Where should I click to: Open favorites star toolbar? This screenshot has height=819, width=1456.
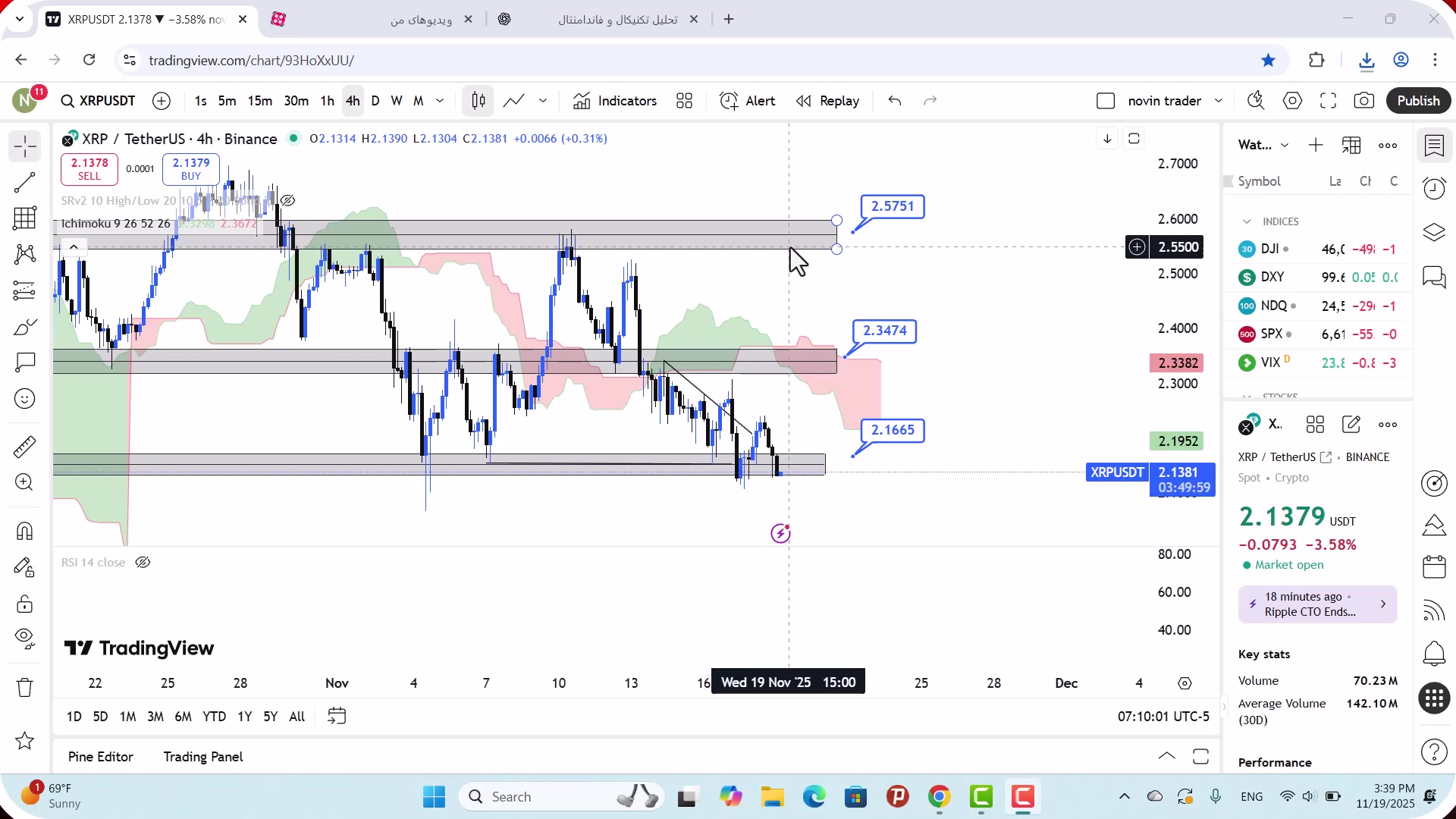(24, 741)
